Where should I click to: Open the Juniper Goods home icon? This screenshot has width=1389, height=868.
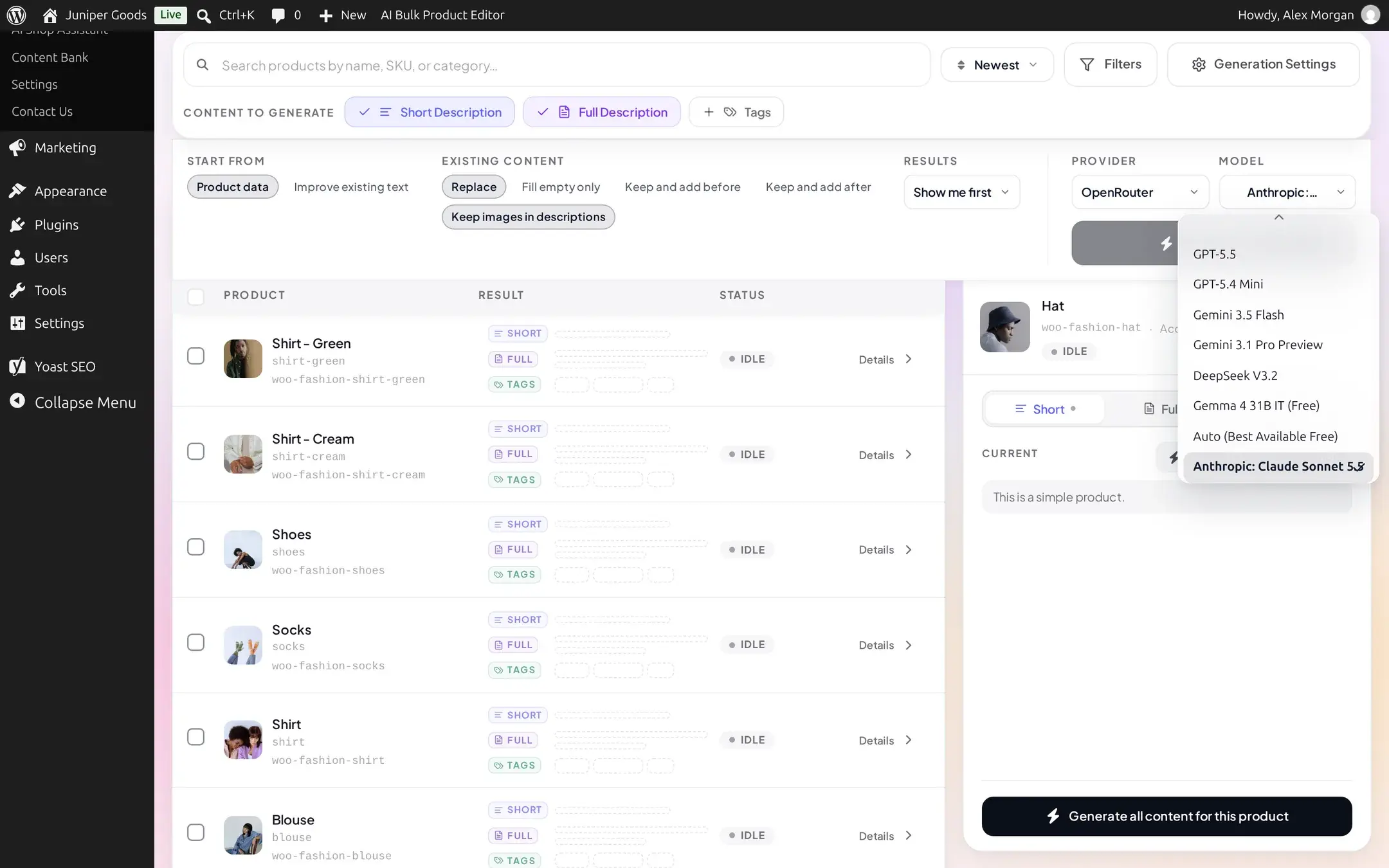(x=50, y=15)
